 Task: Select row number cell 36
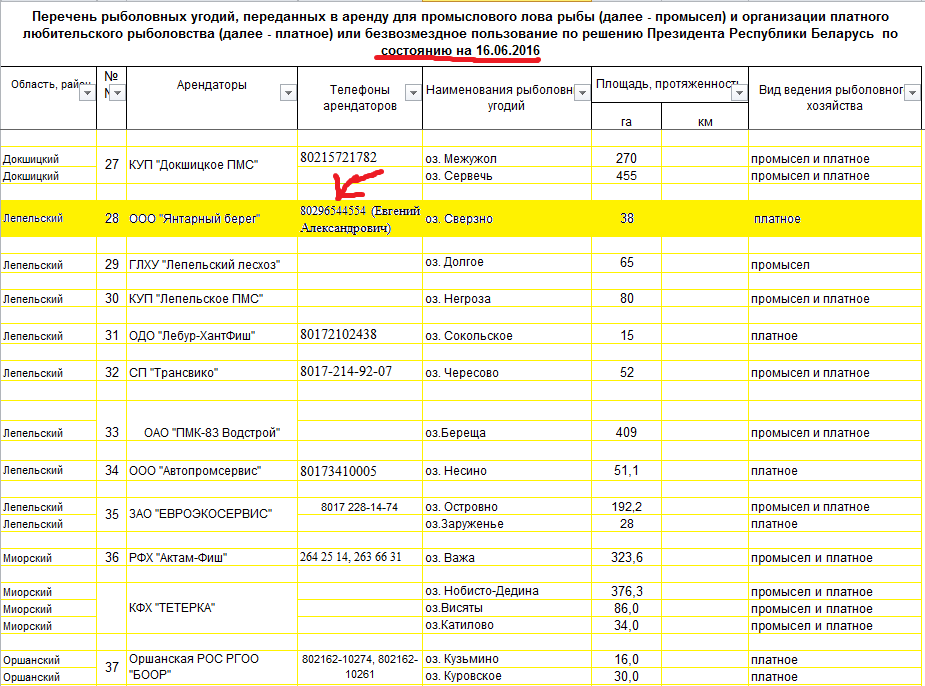tap(112, 557)
